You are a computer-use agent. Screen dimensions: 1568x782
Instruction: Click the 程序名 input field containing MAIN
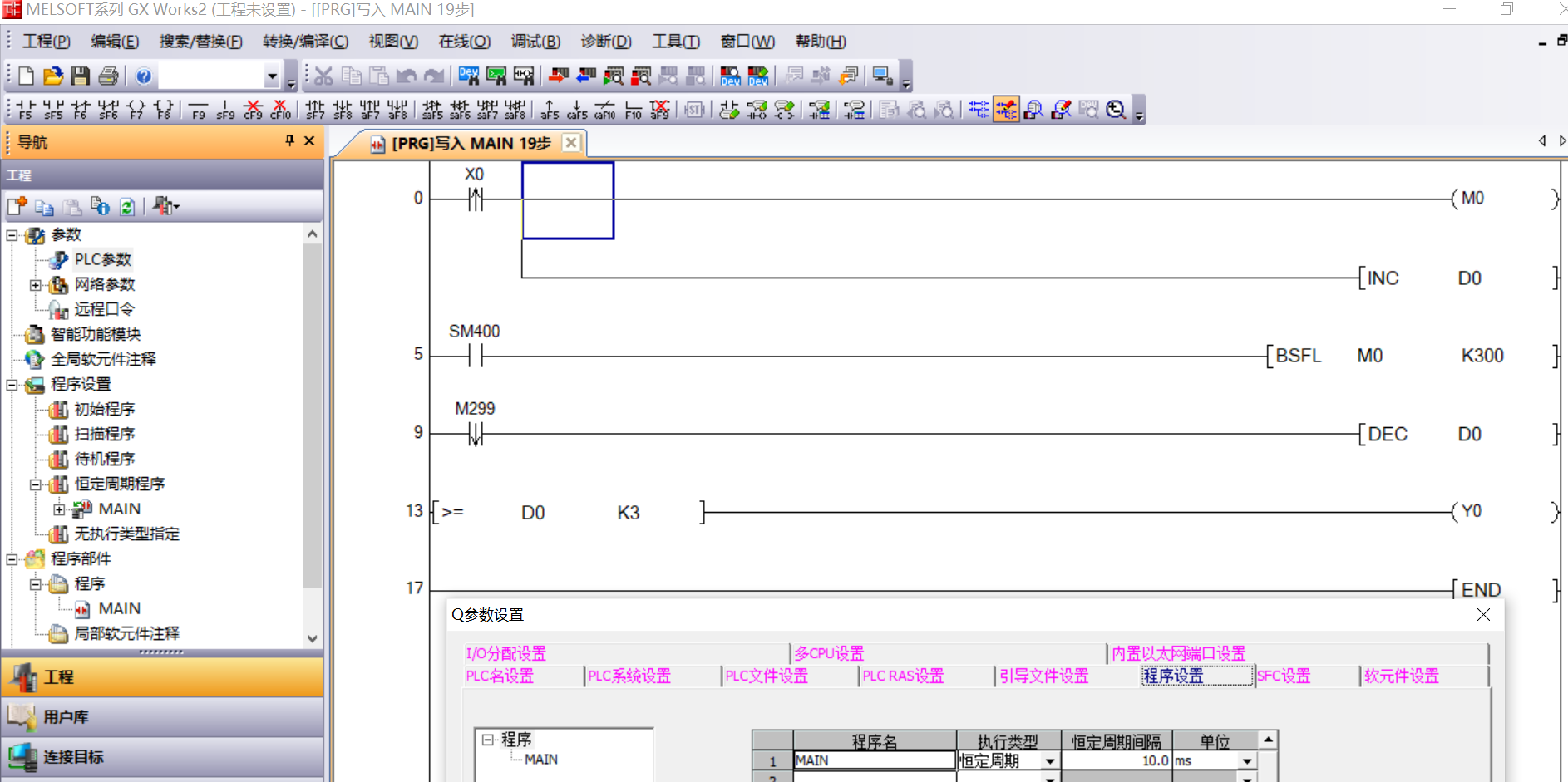873,761
